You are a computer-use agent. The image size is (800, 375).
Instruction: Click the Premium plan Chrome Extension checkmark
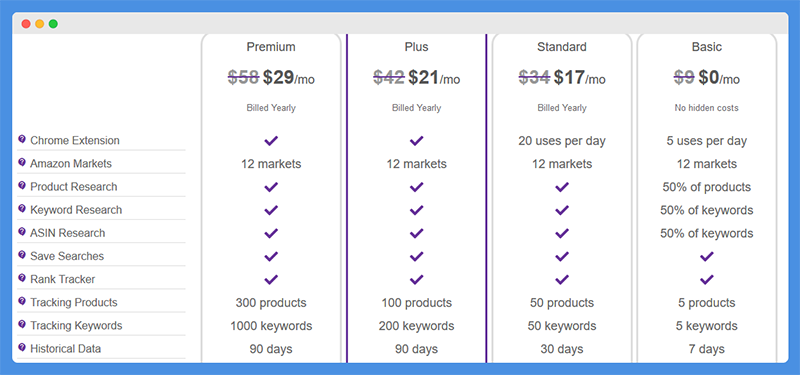(x=271, y=141)
